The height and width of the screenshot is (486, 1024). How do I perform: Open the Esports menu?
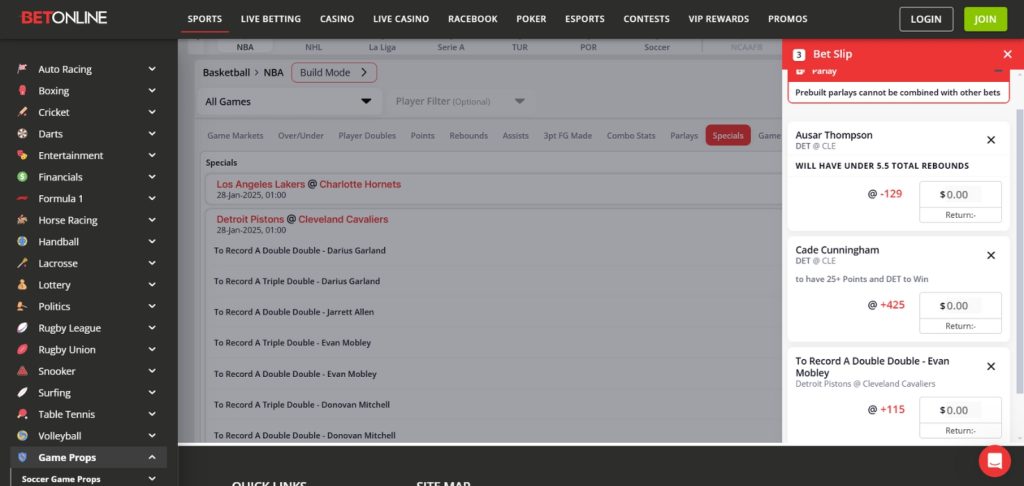click(x=584, y=19)
